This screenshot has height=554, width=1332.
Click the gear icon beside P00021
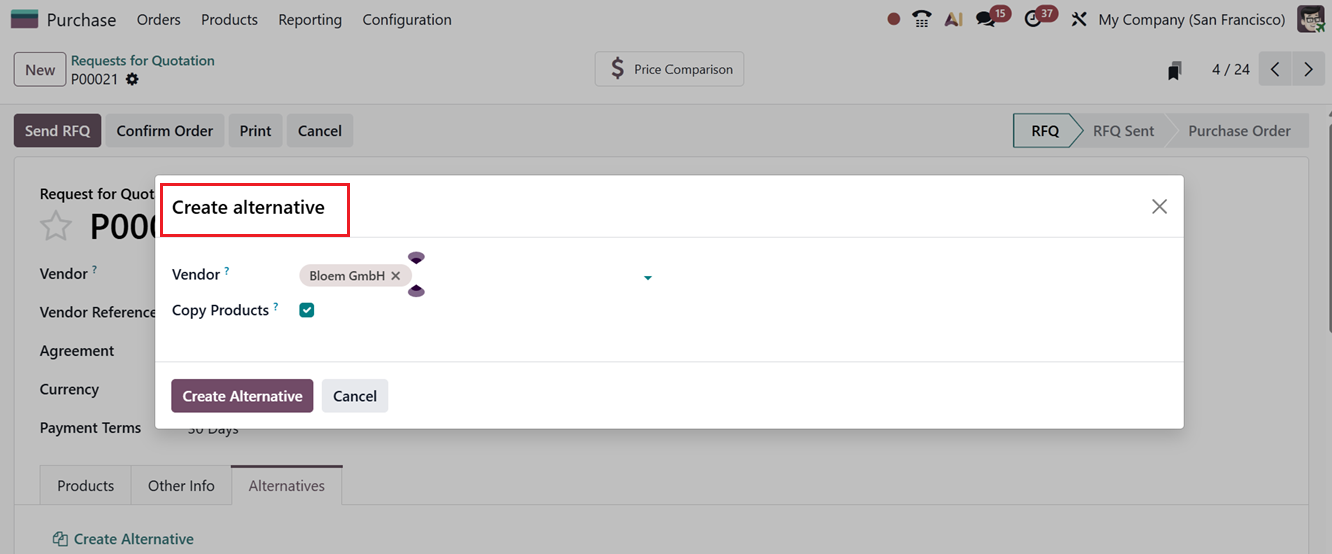tap(132, 79)
